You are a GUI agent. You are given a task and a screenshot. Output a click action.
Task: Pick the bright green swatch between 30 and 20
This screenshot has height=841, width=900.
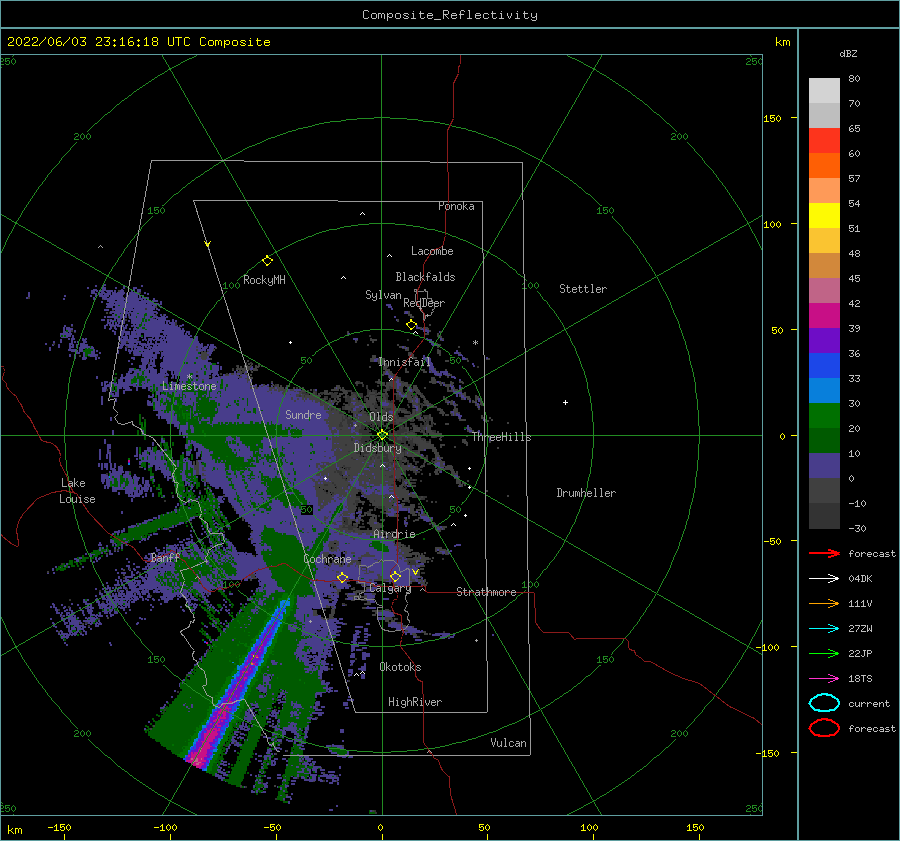click(x=824, y=416)
